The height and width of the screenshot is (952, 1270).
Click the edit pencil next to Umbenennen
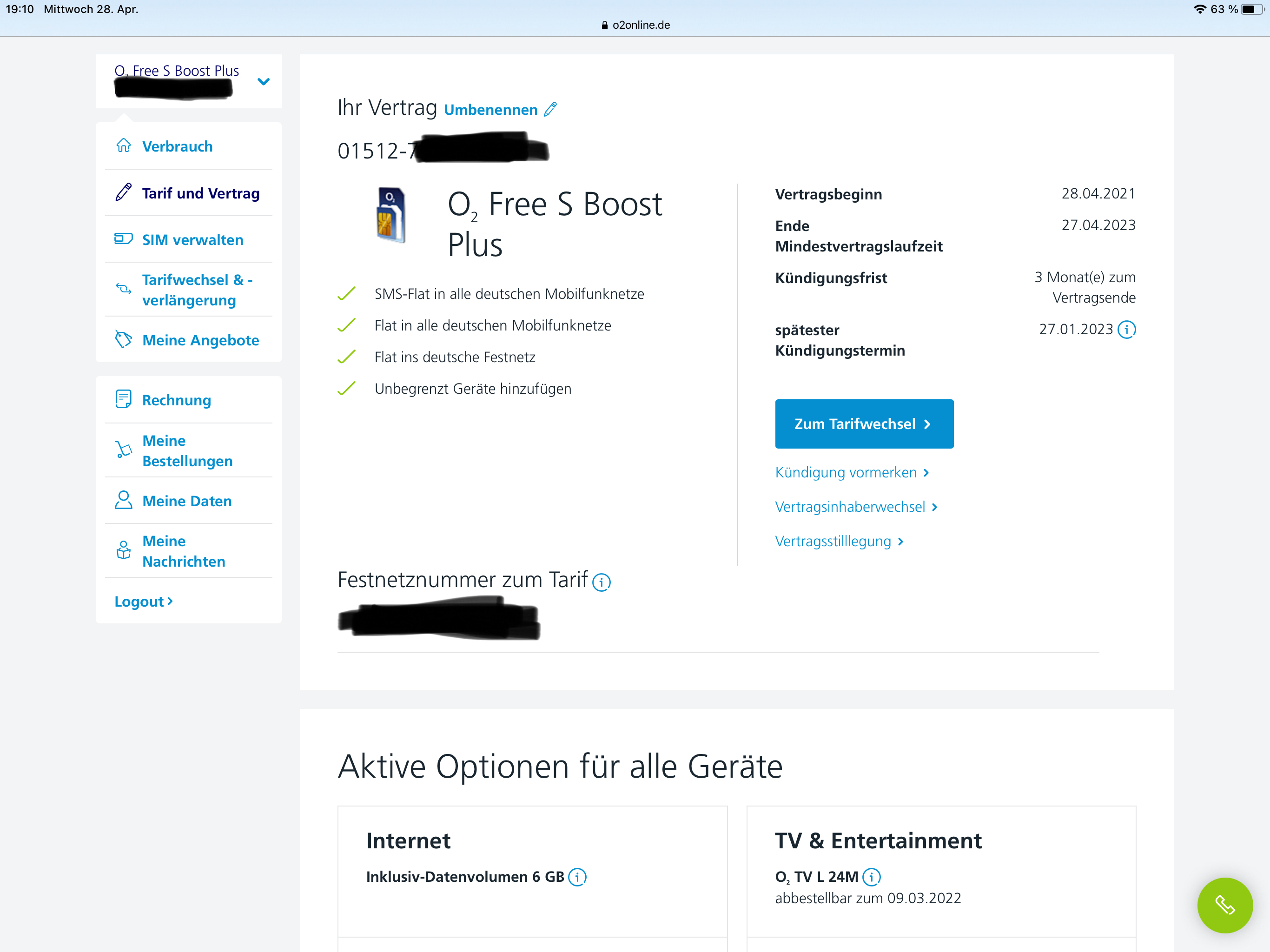pyautogui.click(x=550, y=109)
